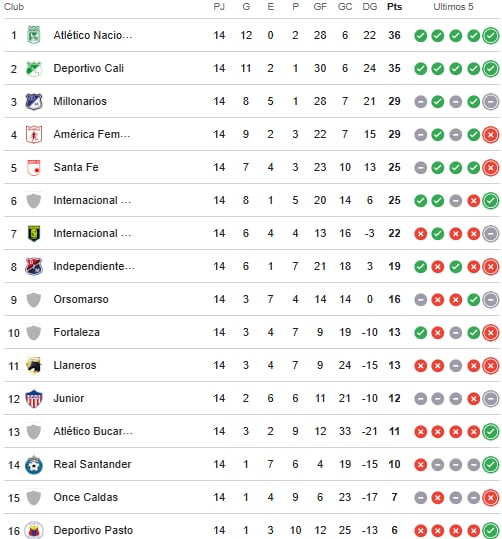Click the Atlético Nacional club crest

pyautogui.click(x=34, y=35)
